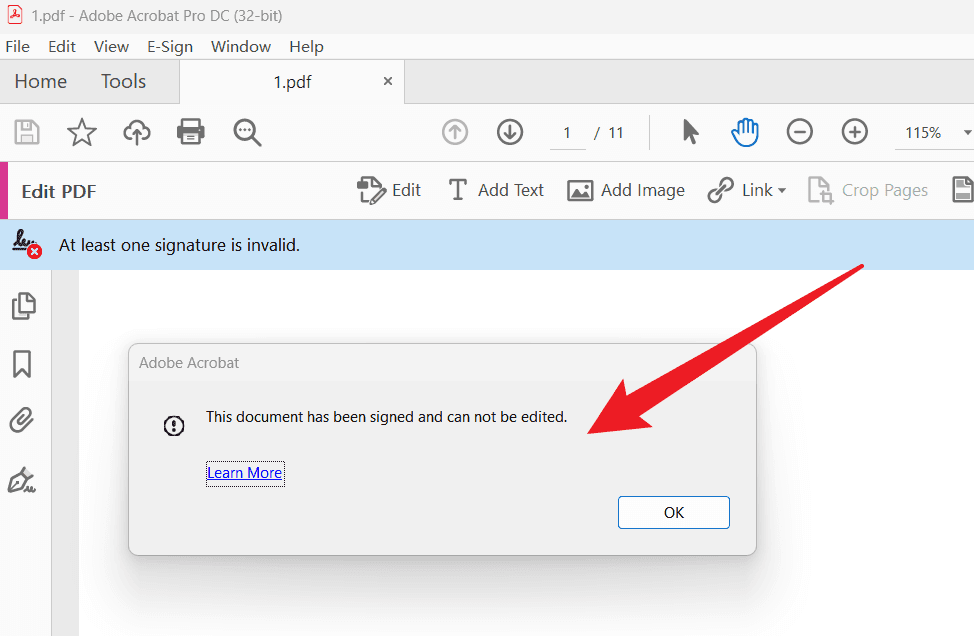Open the Bookmarks panel
This screenshot has width=974, height=636.
click(22, 364)
